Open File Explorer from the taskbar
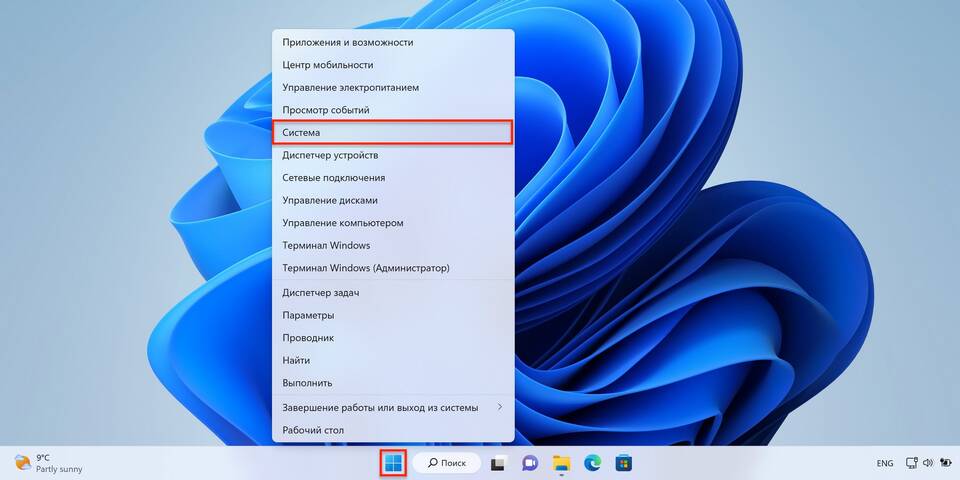 (562, 463)
